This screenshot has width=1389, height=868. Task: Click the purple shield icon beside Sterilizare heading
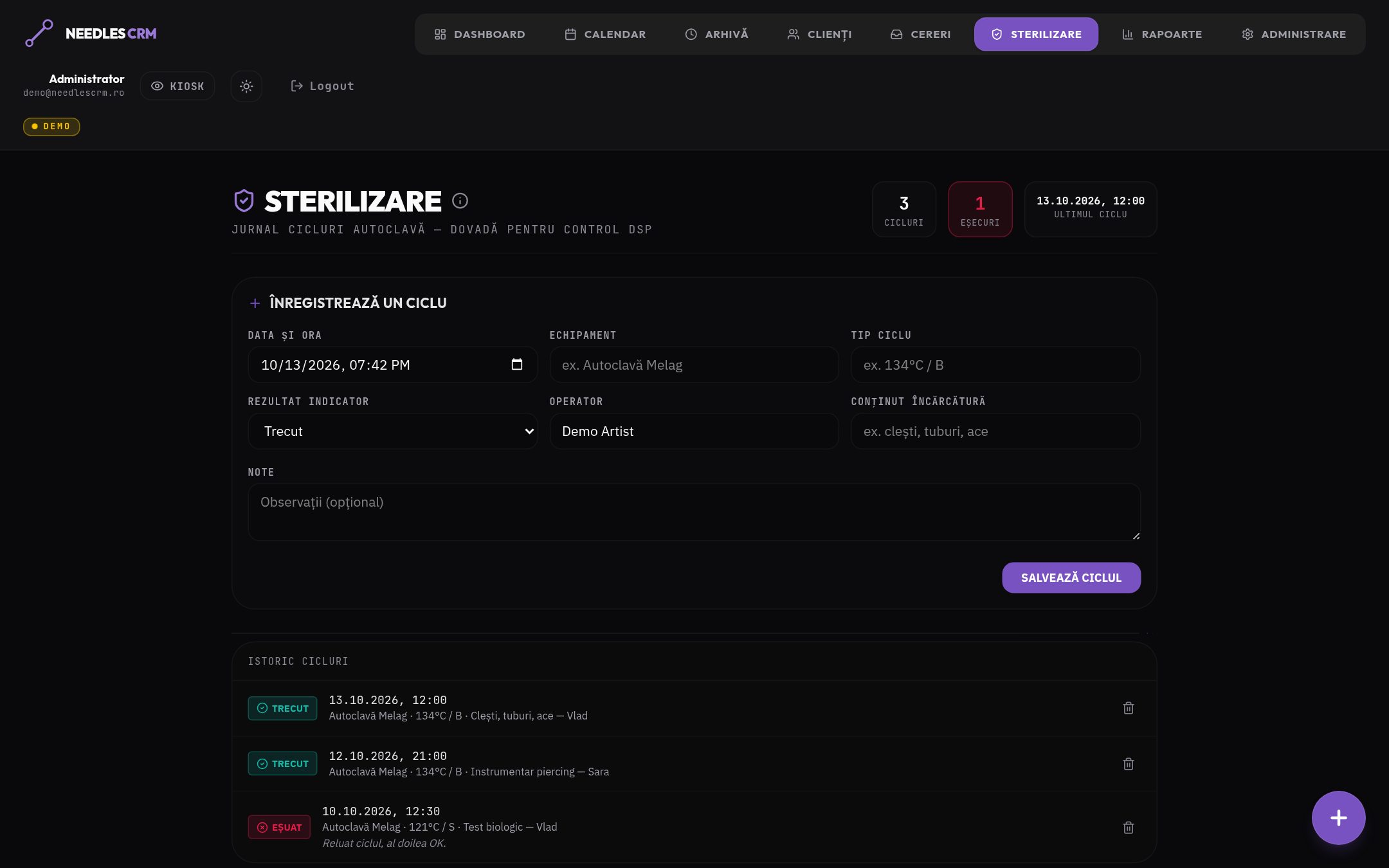click(x=244, y=201)
